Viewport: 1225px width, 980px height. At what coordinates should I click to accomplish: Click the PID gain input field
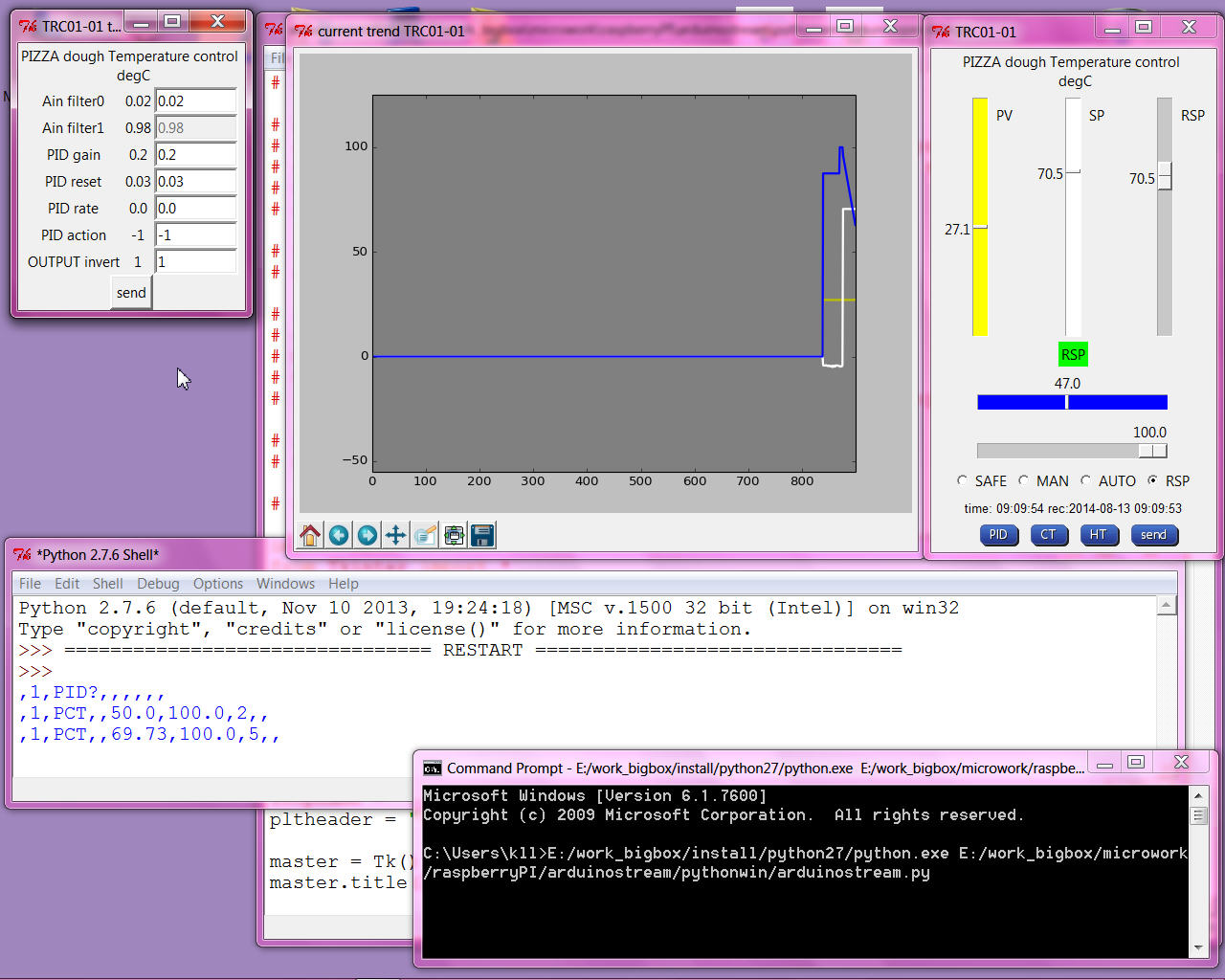coord(196,155)
